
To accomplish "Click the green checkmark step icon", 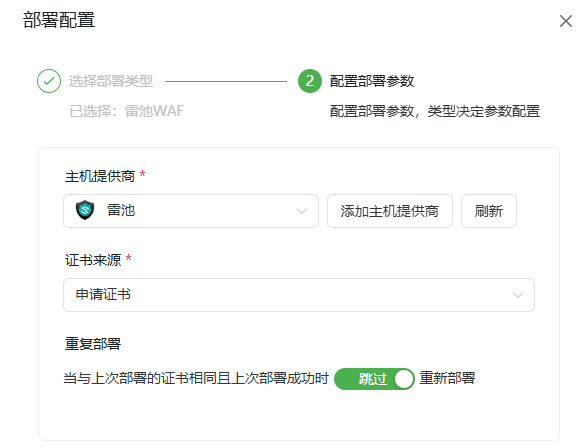I will tap(49, 81).
